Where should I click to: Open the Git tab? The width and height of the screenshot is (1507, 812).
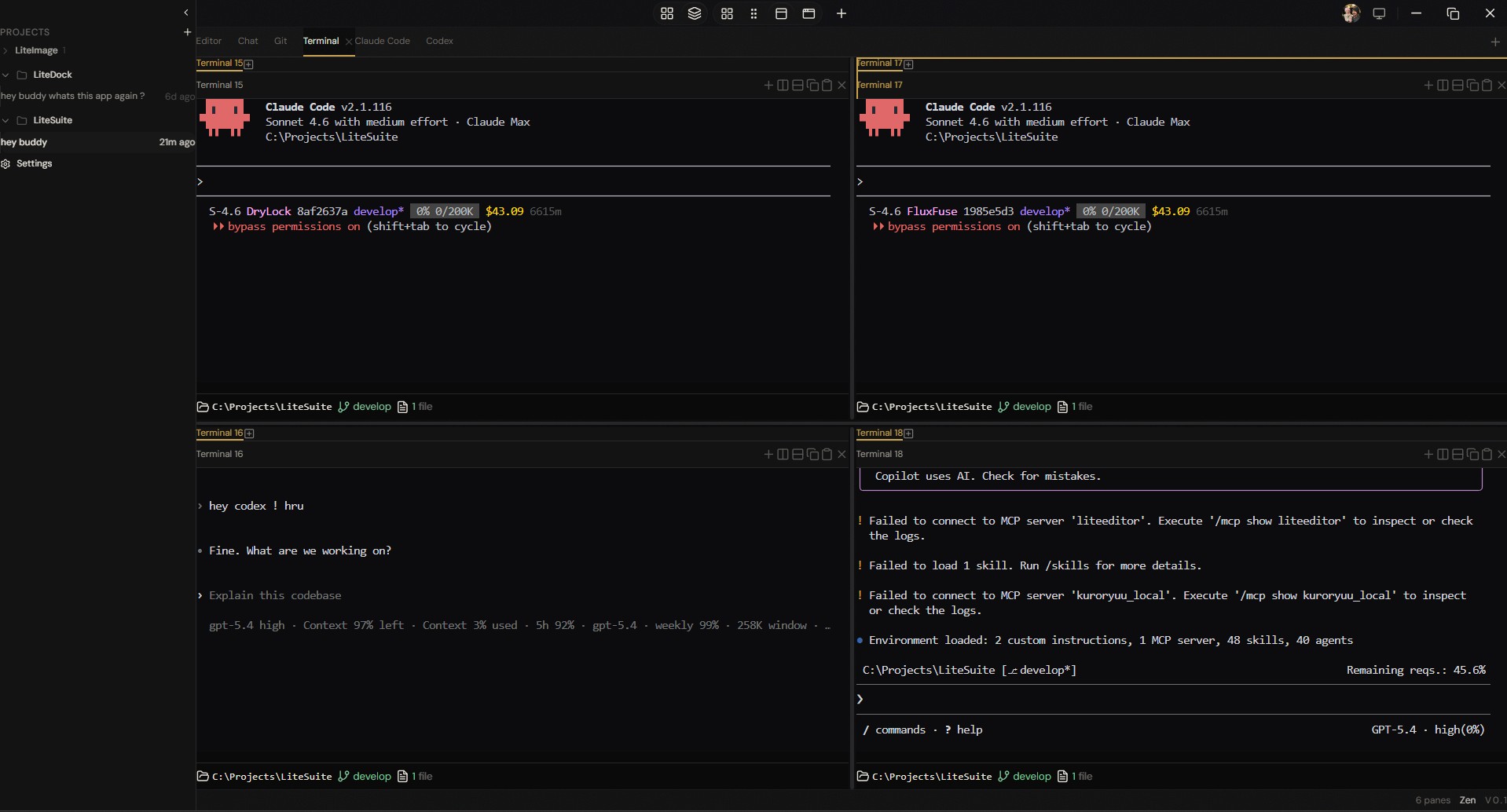pyautogui.click(x=280, y=41)
